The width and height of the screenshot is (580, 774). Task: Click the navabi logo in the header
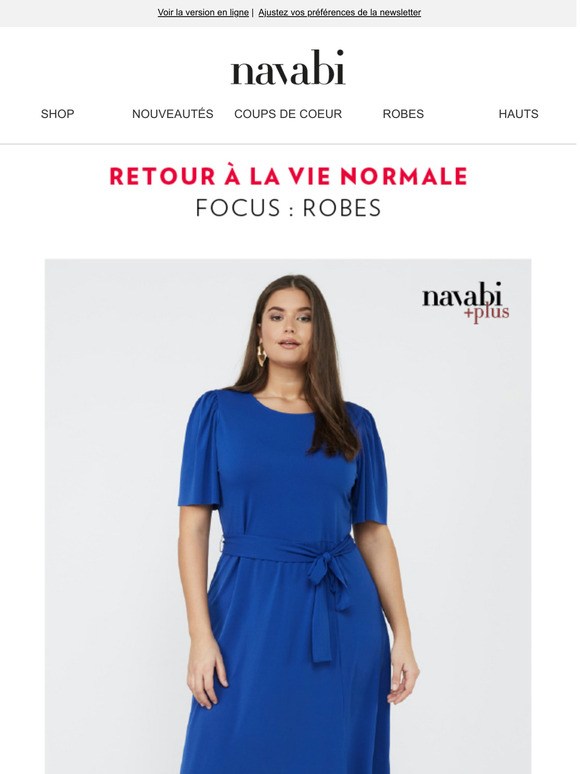(x=288, y=68)
